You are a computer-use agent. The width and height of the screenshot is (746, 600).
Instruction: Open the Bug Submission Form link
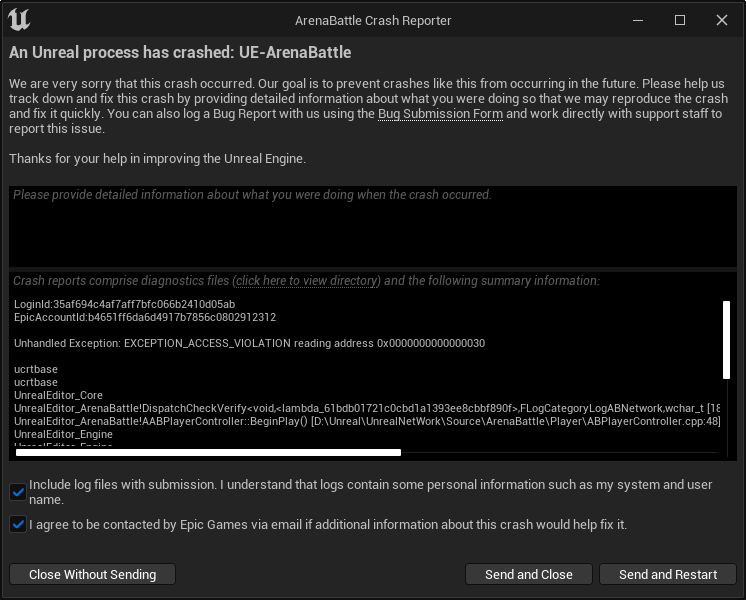[440, 114]
